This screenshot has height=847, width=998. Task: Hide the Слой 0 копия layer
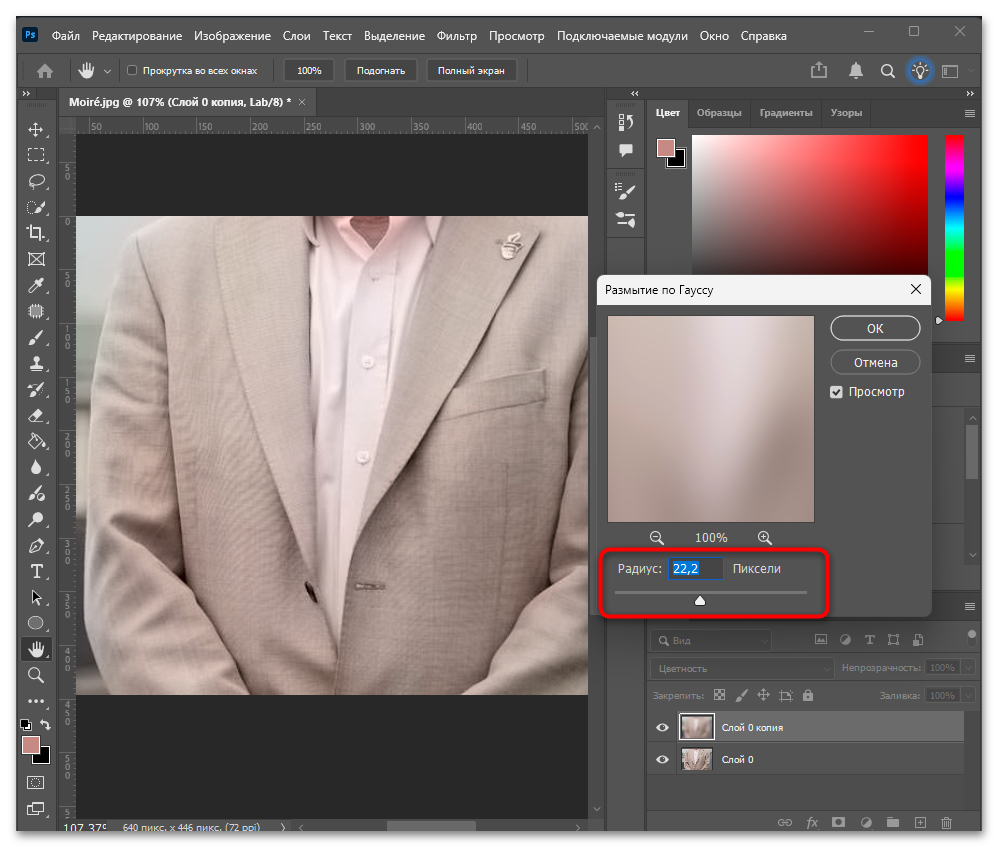pyautogui.click(x=662, y=727)
